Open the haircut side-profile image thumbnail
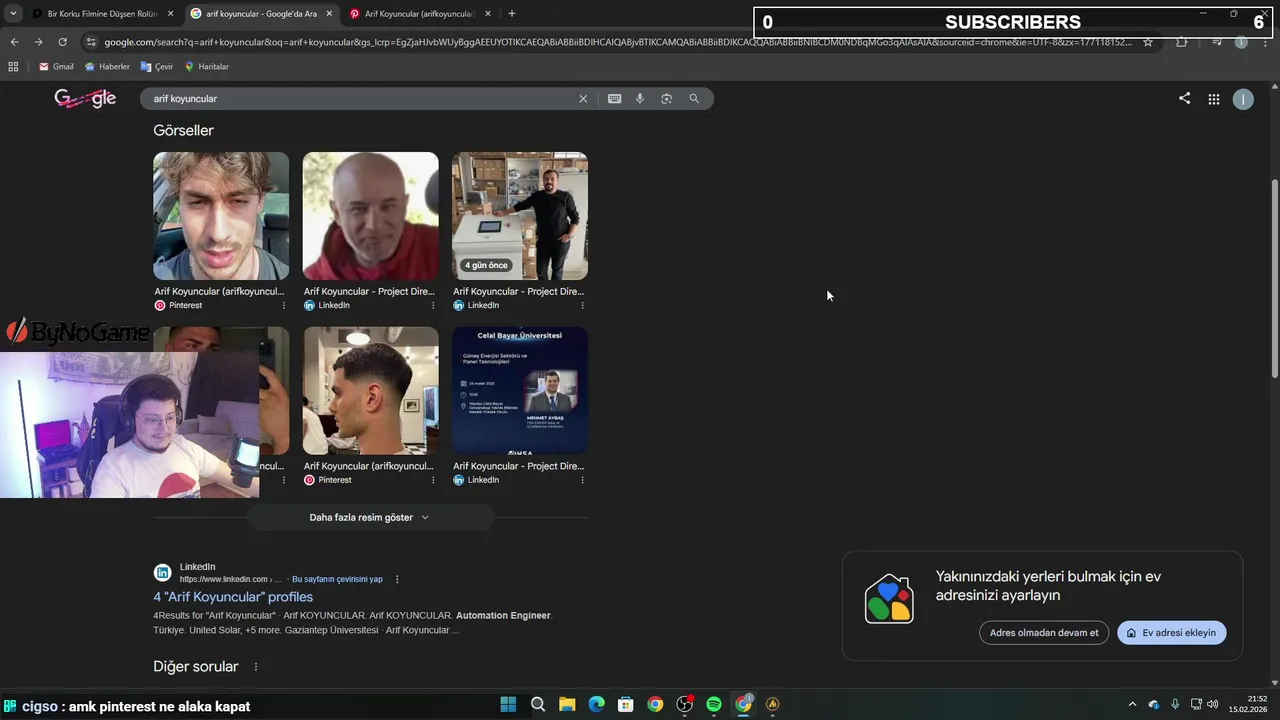Screen dimensions: 1280x720 coord(370,391)
